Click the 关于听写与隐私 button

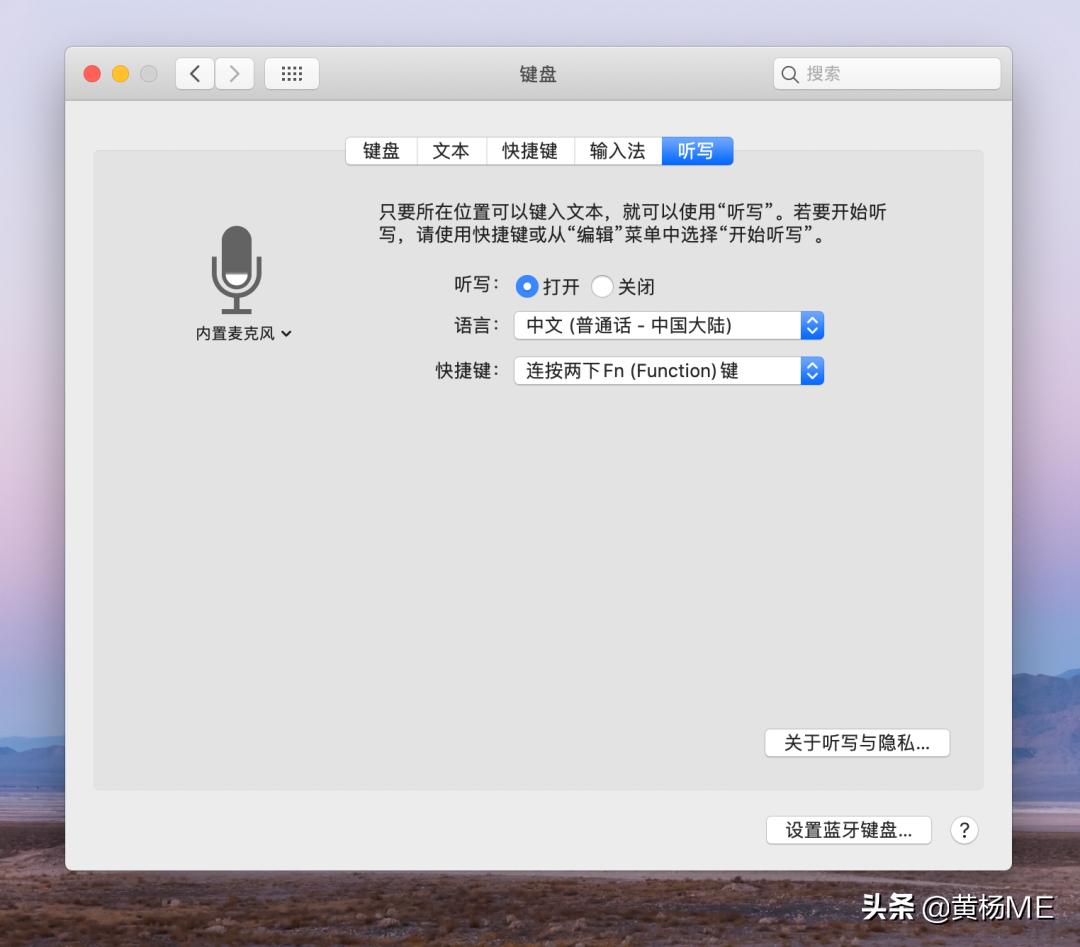click(x=856, y=743)
